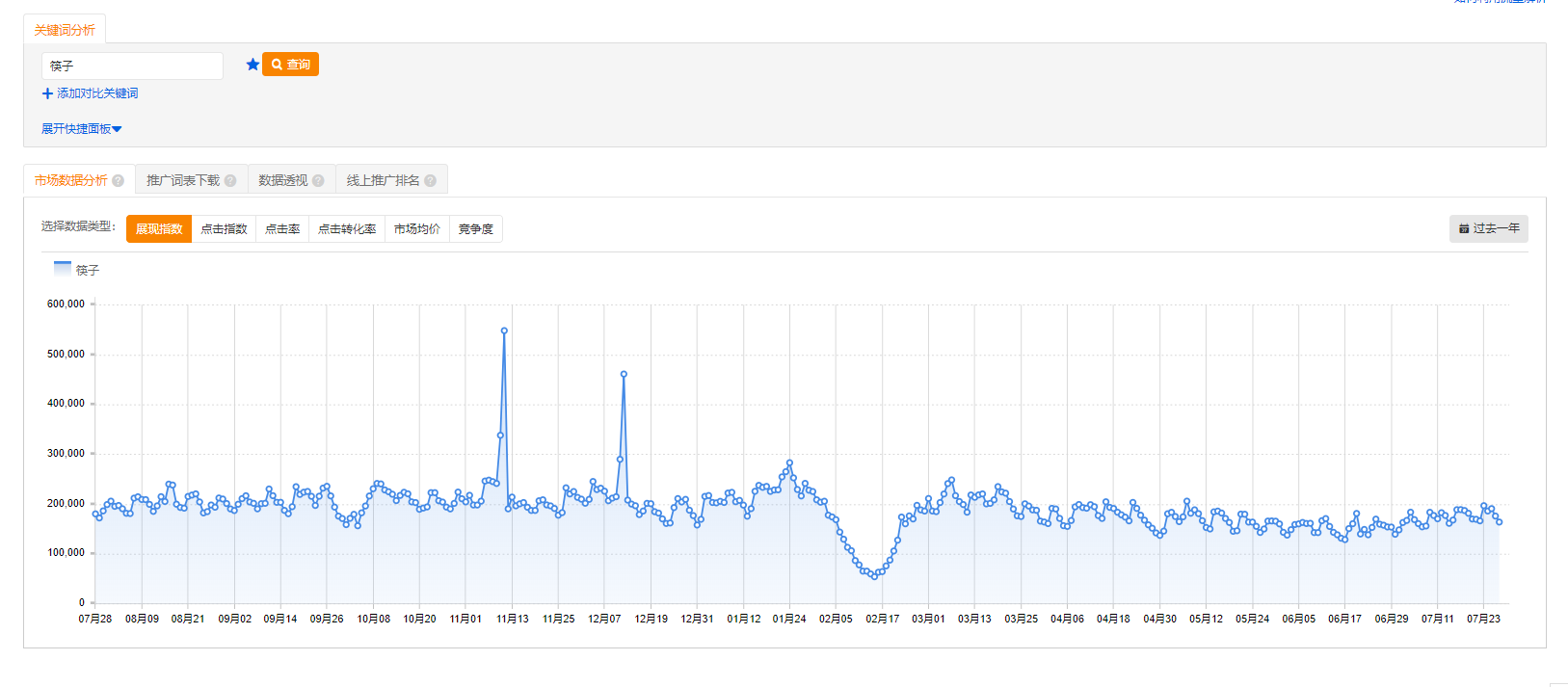Click the highest peak data point near 11月13
The image size is (1568, 687).
[x=504, y=330]
